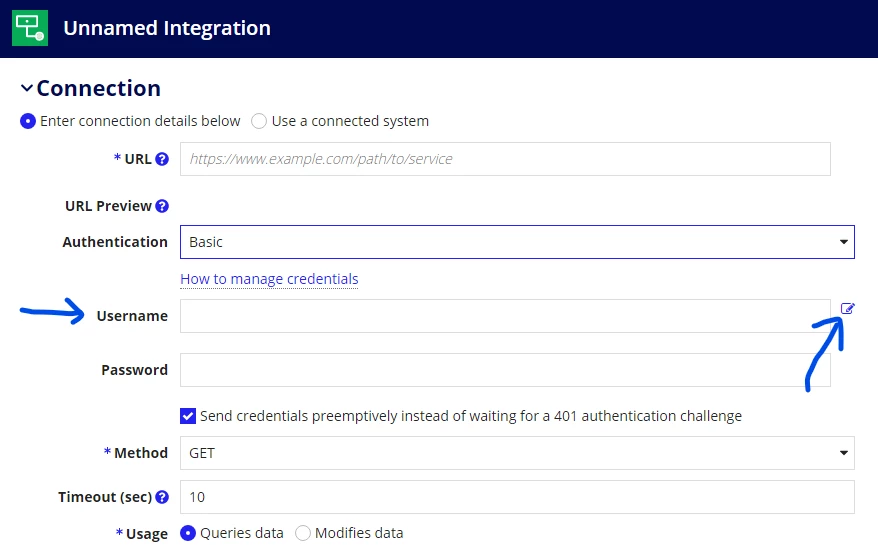This screenshot has height=553, width=878.
Task: Focus the URL input field
Action: [505, 159]
